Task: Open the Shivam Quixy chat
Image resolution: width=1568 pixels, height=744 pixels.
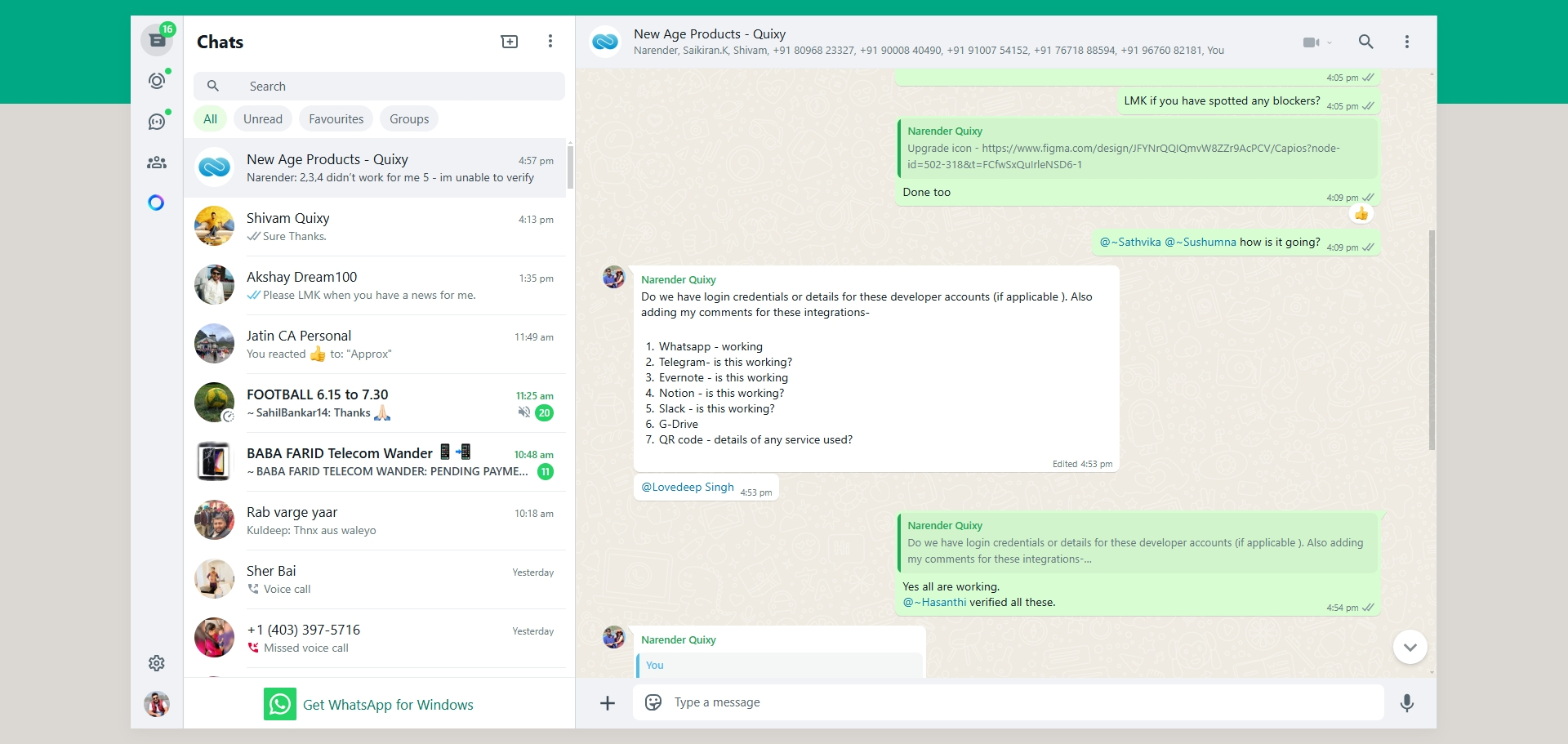Action: 375,226
